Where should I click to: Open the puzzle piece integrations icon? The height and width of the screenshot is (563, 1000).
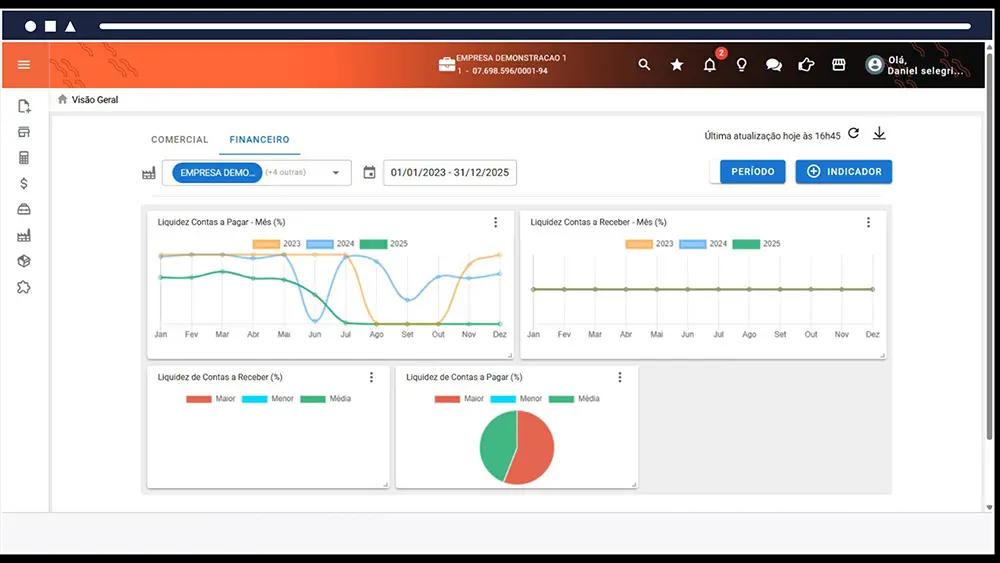pyautogui.click(x=24, y=287)
